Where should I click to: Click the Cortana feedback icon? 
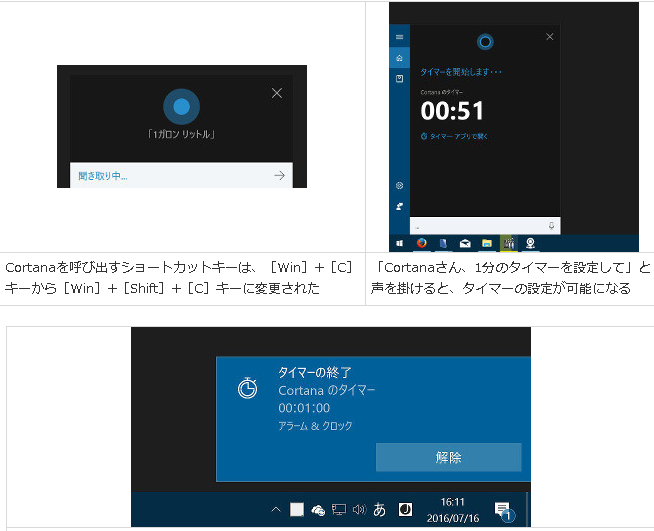coord(399,206)
